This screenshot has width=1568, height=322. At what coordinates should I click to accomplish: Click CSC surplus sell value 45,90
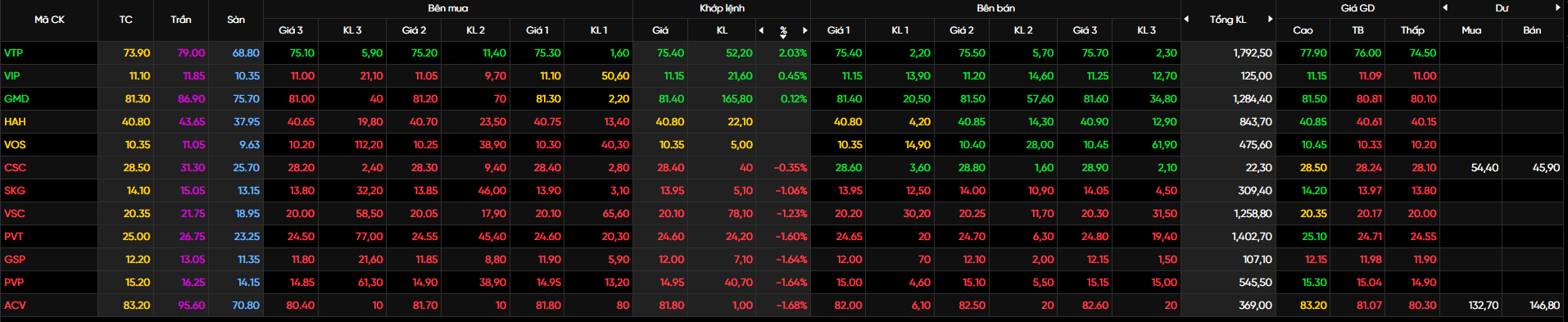[x=1545, y=168]
